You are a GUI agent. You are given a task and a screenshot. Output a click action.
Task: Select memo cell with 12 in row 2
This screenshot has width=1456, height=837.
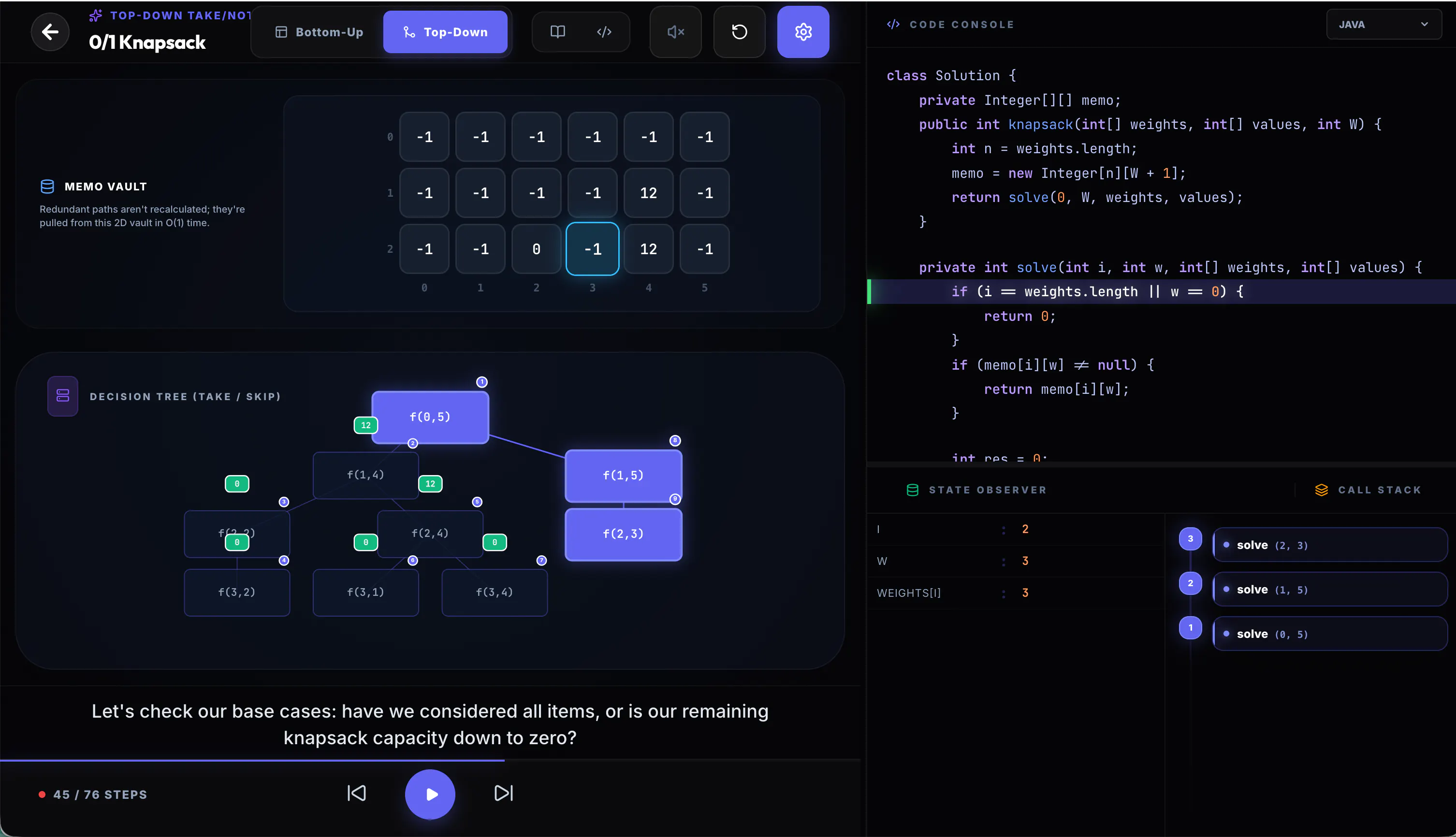click(x=648, y=249)
